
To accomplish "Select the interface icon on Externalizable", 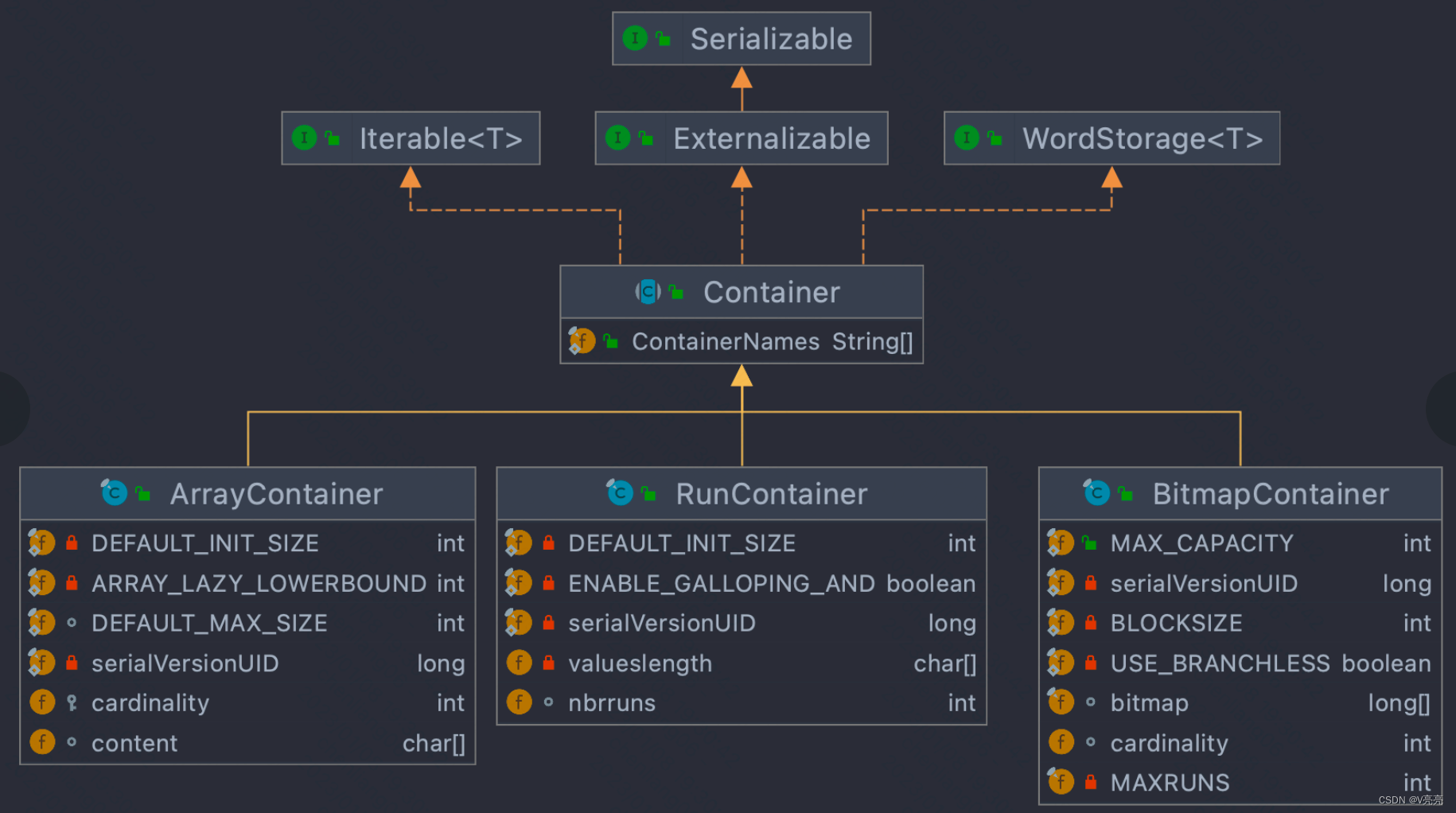I will [x=619, y=138].
